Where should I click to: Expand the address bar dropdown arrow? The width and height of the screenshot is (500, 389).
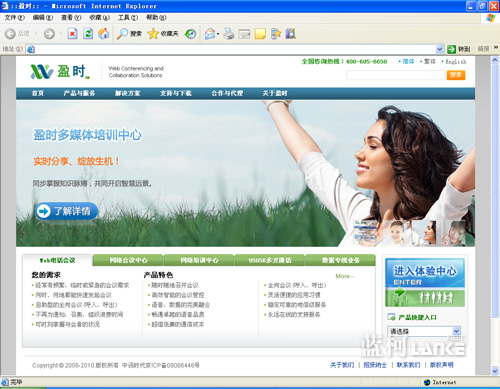pos(439,49)
